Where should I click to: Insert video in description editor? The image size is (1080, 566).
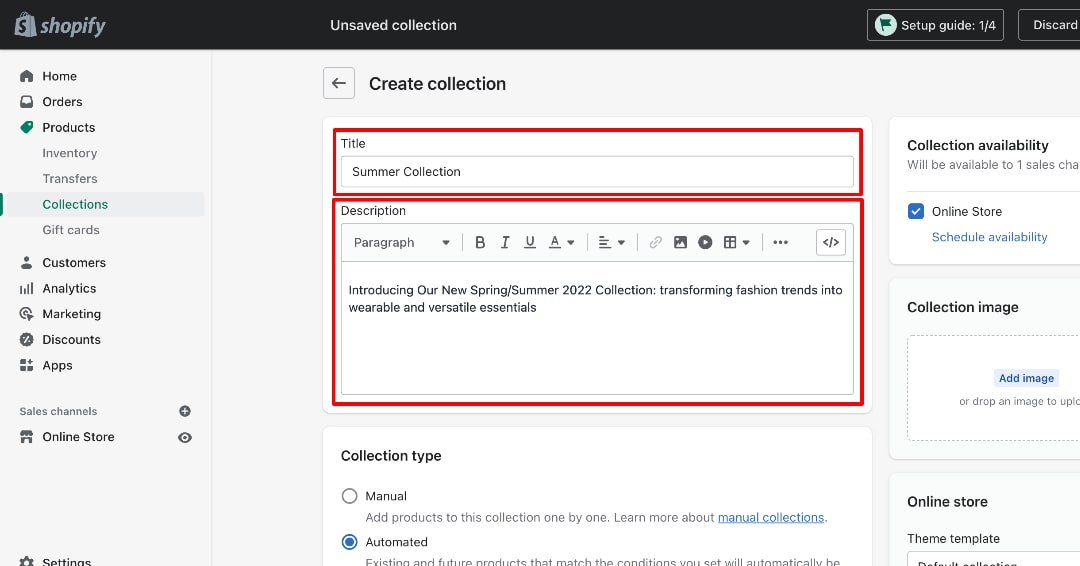tap(705, 242)
